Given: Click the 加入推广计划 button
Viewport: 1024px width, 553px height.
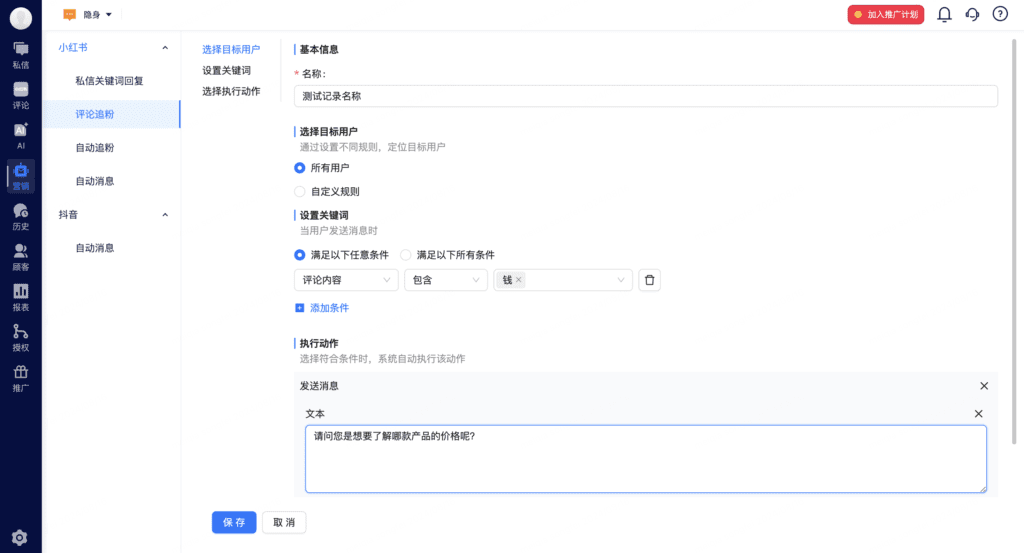Looking at the screenshot, I should pyautogui.click(x=886, y=14).
